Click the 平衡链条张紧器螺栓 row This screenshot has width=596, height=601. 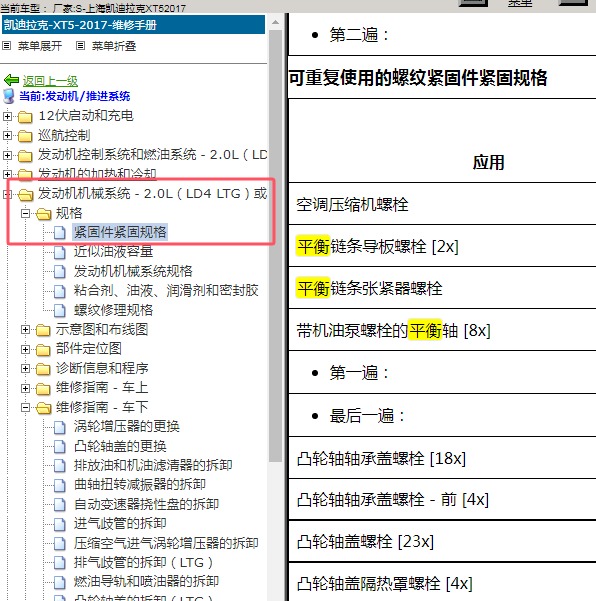coord(442,288)
